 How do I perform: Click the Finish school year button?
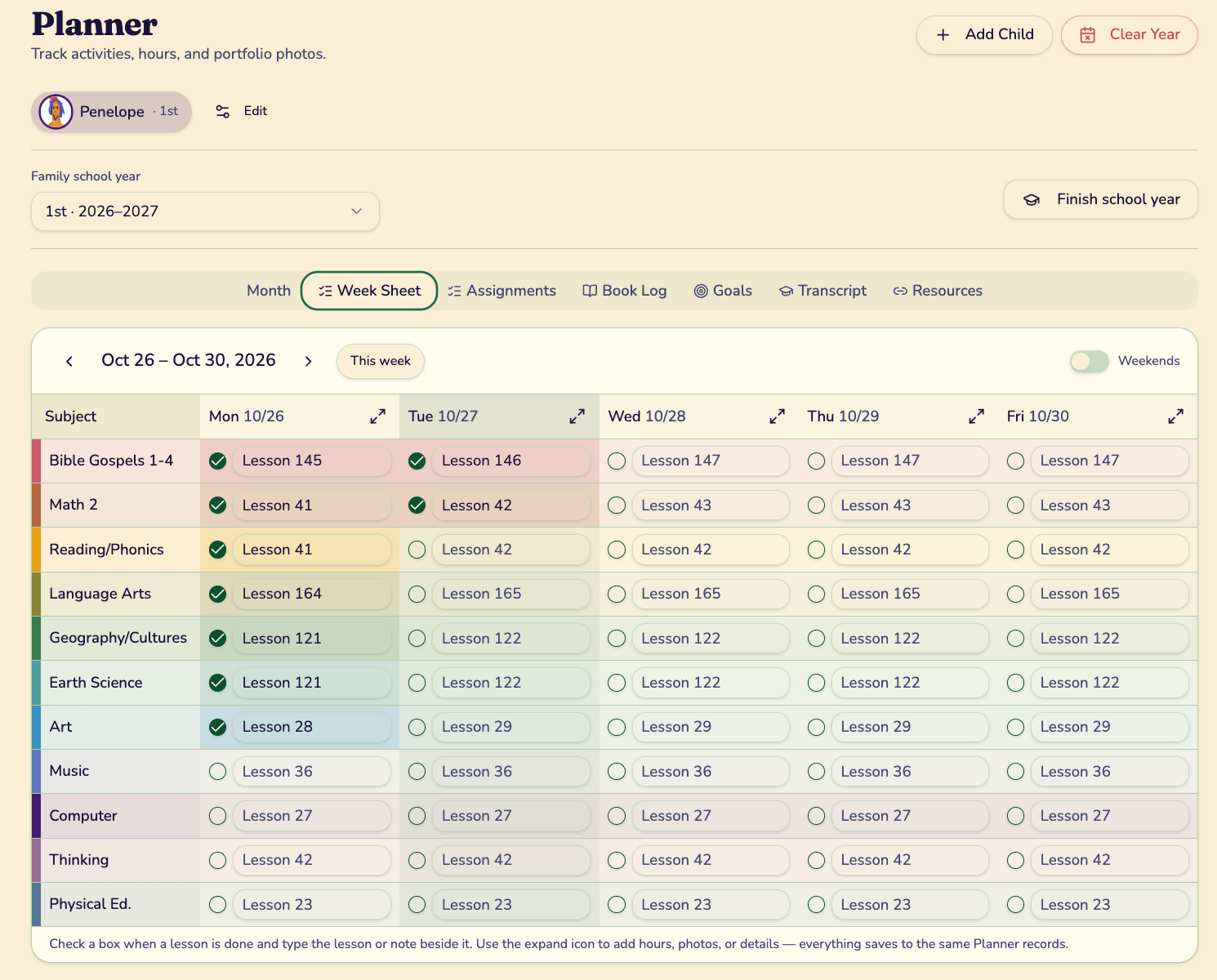click(1101, 199)
